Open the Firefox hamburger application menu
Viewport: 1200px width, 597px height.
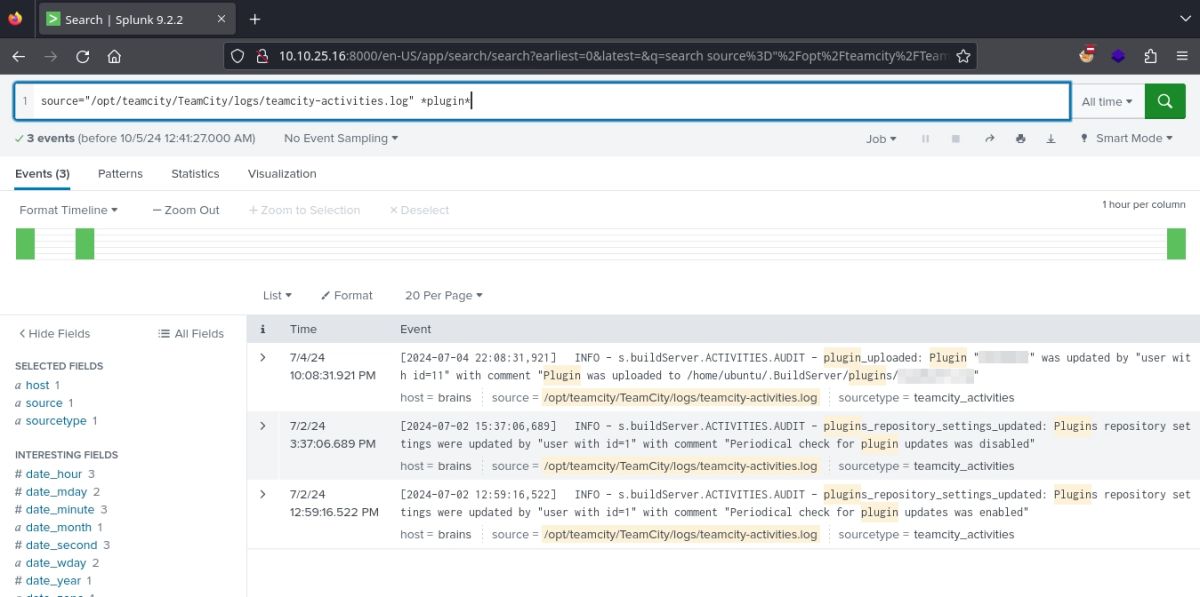[1181, 57]
